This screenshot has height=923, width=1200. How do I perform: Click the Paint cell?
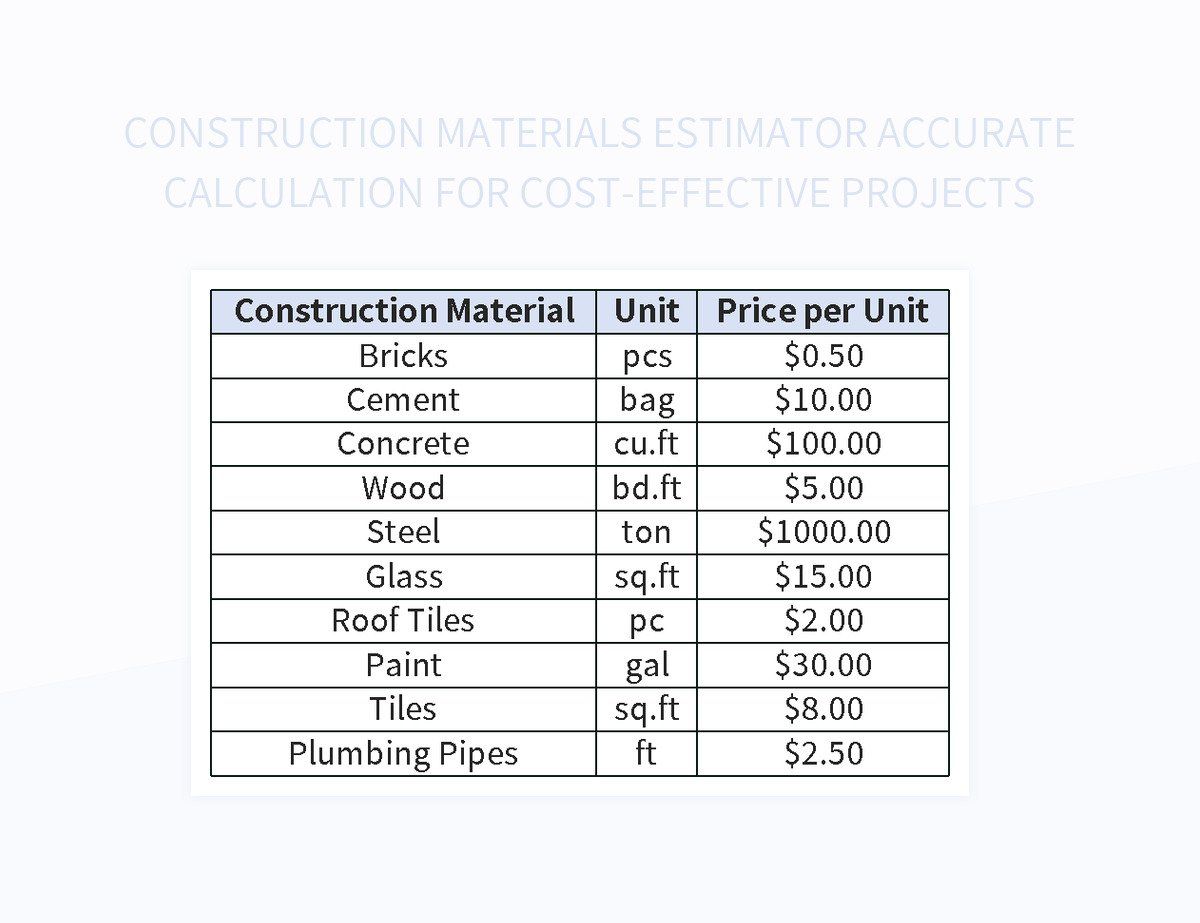point(403,665)
